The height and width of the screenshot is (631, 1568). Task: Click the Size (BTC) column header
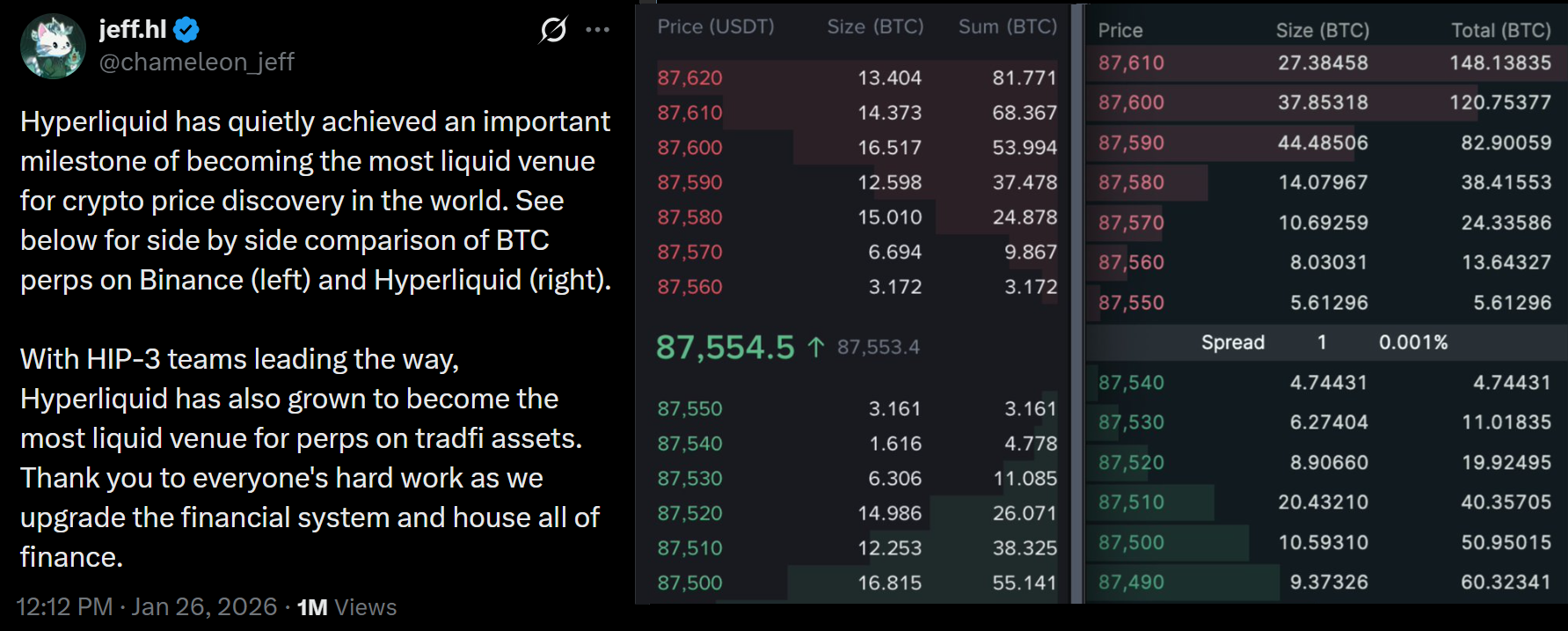[874, 26]
